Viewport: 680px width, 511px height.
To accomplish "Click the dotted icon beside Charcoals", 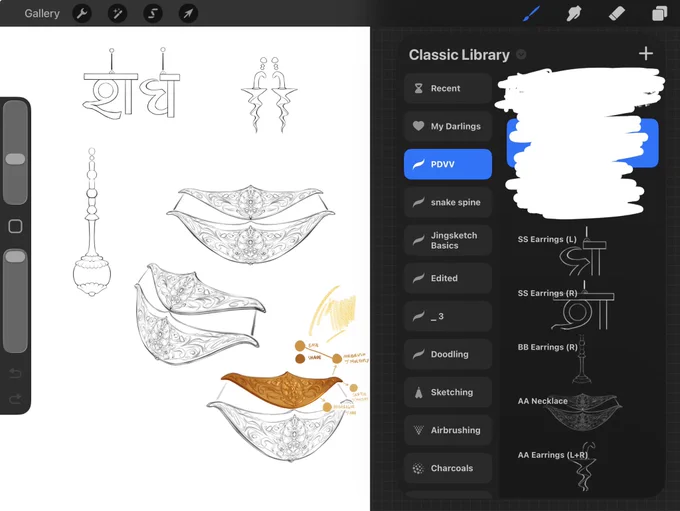I will 418,468.
